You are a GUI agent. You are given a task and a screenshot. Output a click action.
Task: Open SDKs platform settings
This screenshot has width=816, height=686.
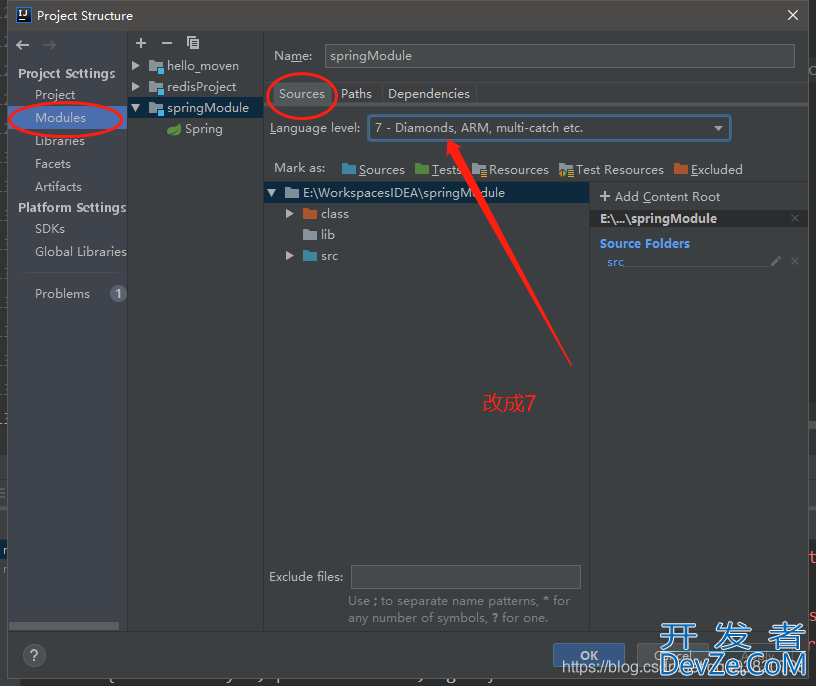[x=50, y=229]
